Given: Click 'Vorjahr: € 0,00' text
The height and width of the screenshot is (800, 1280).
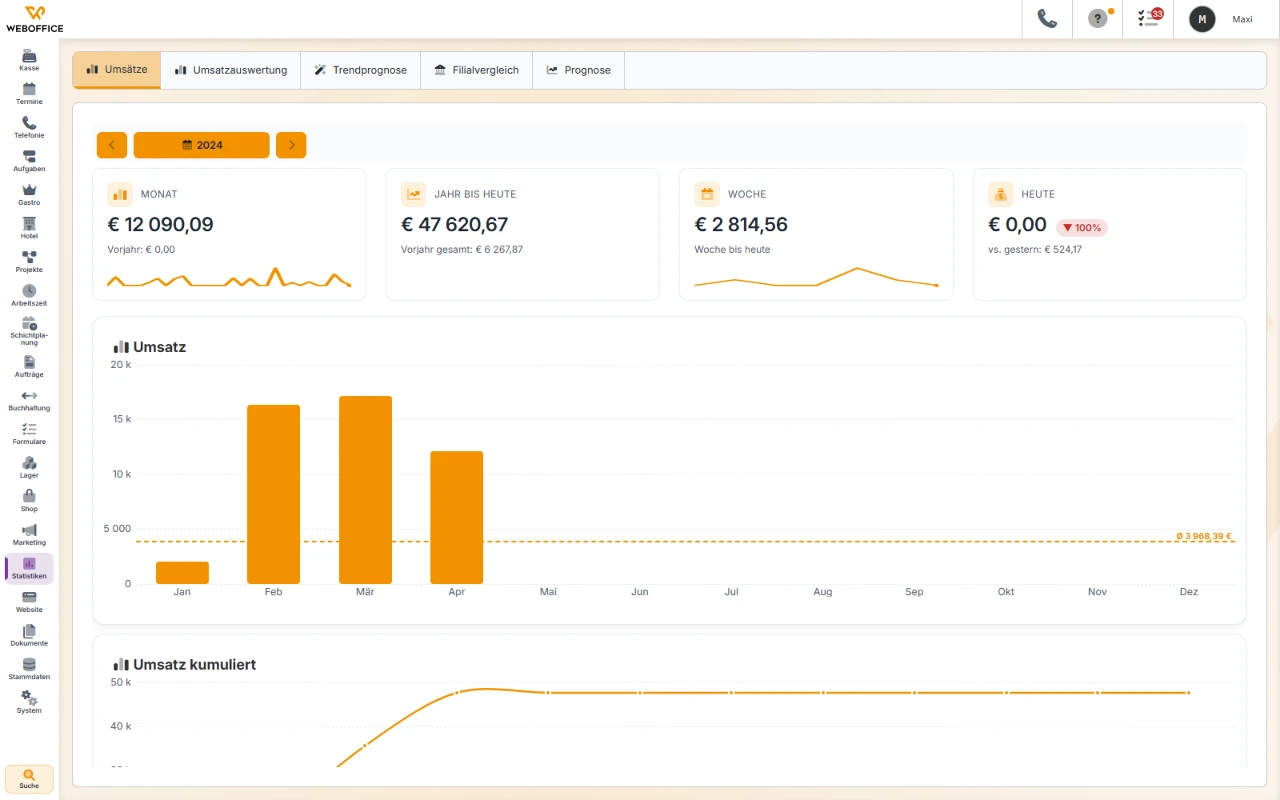Looking at the screenshot, I should click(x=141, y=250).
